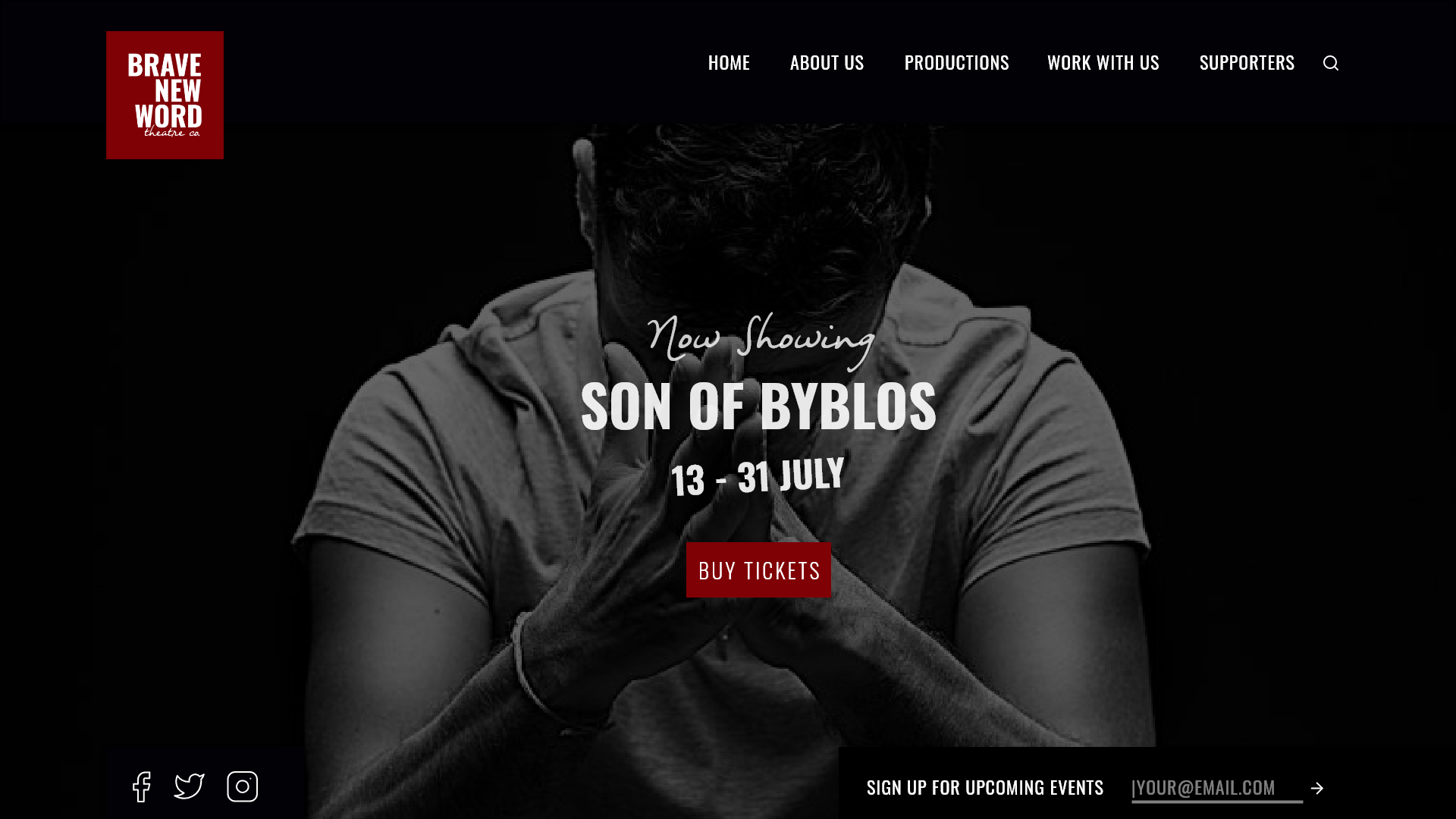
Task: Click the dark bar behind the social icons
Action: click(205, 783)
